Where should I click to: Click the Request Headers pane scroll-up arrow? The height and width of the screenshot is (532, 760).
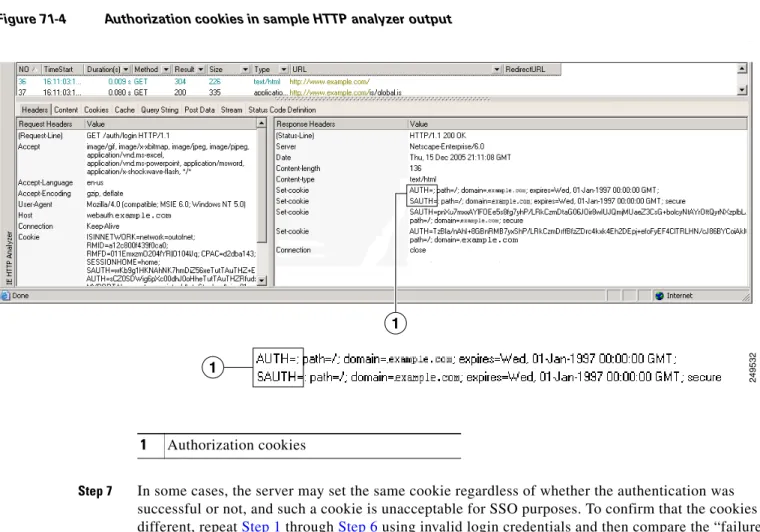(x=262, y=124)
